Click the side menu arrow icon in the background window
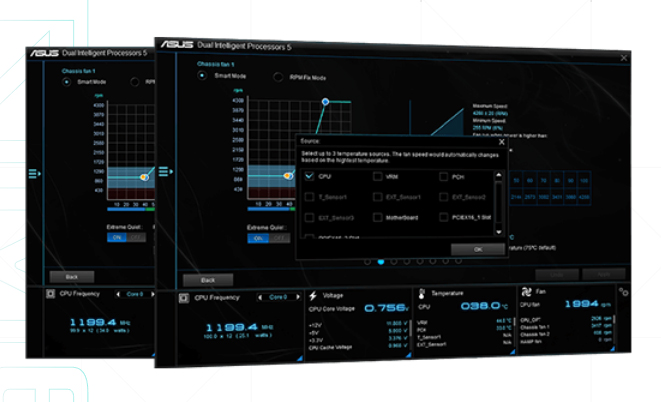 (x=35, y=173)
